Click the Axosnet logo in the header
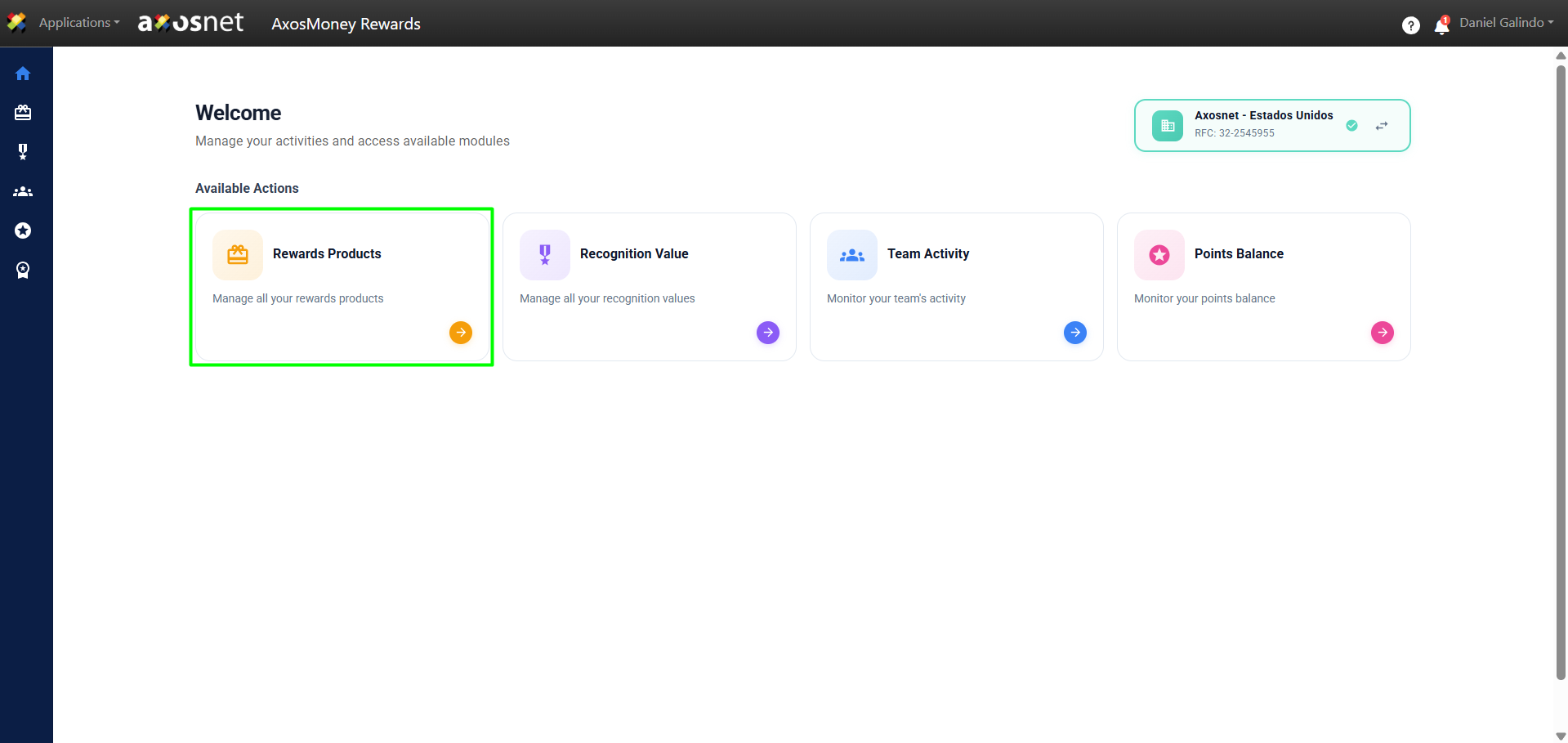1568x743 pixels. [190, 23]
